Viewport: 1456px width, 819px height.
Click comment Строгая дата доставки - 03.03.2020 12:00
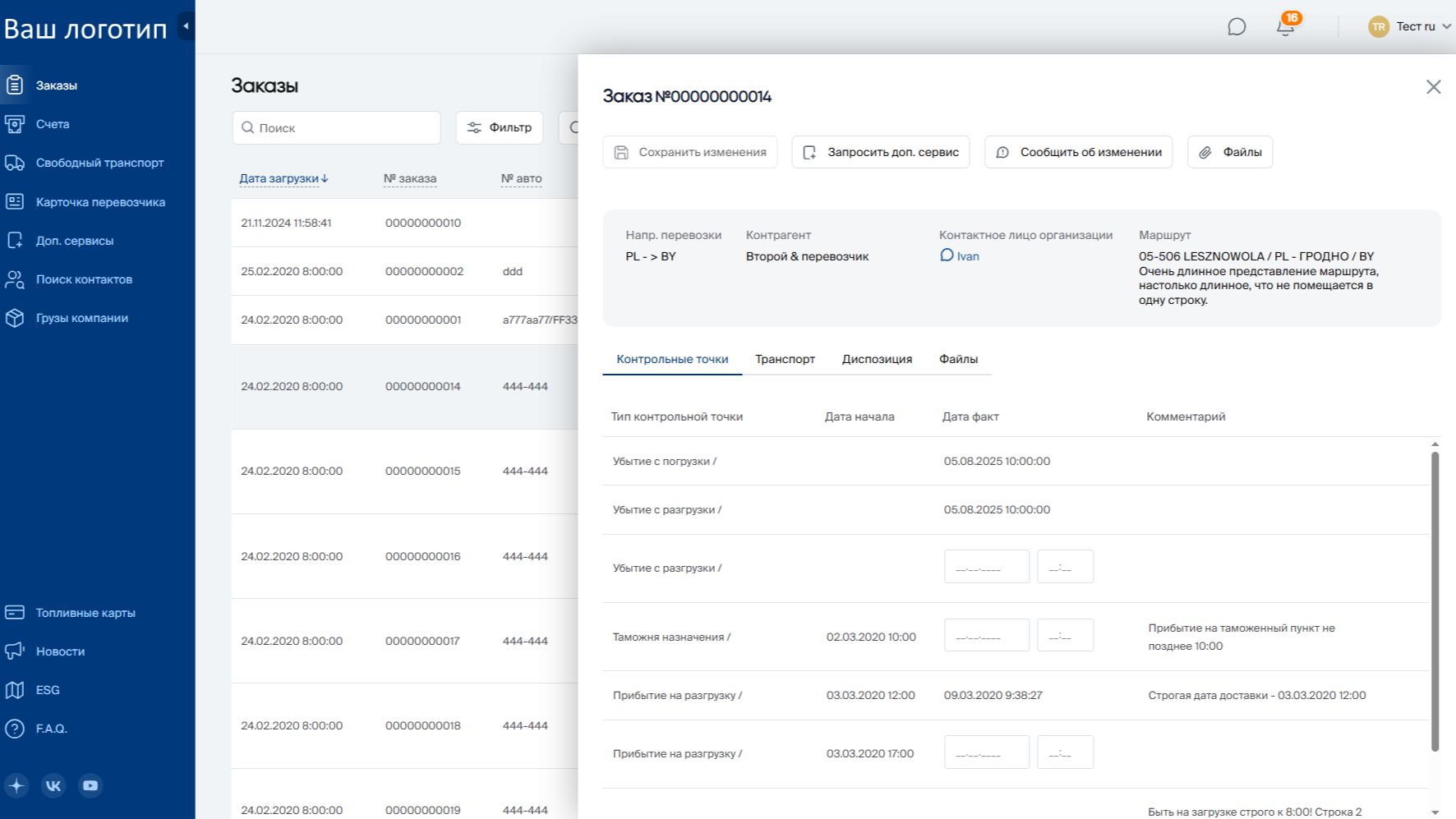click(1256, 695)
